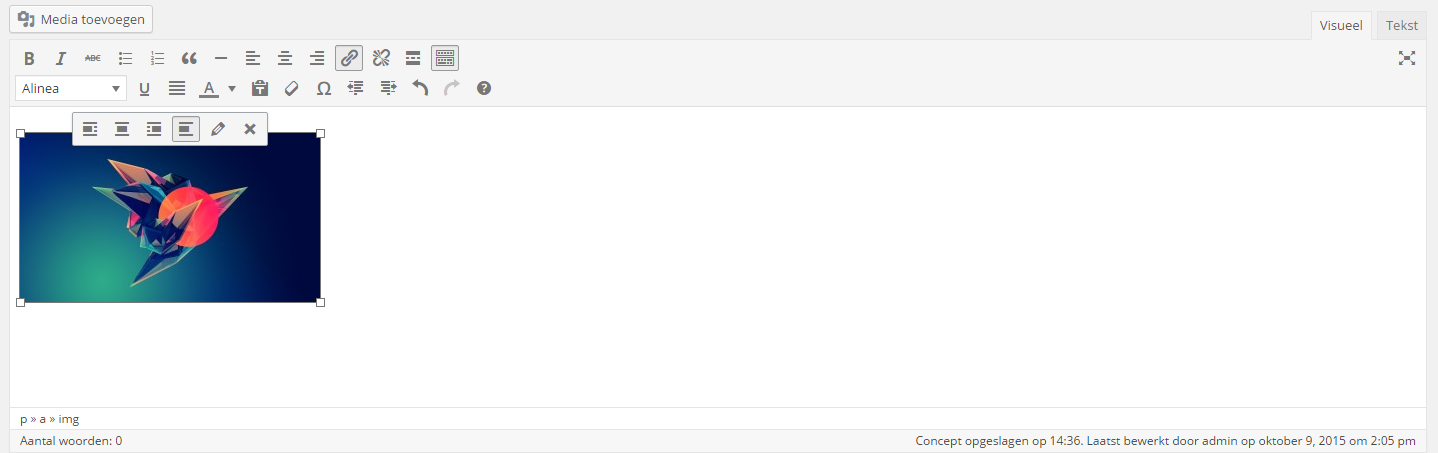Click the strikethrough formatting icon
The image size is (1438, 453).
[x=92, y=58]
